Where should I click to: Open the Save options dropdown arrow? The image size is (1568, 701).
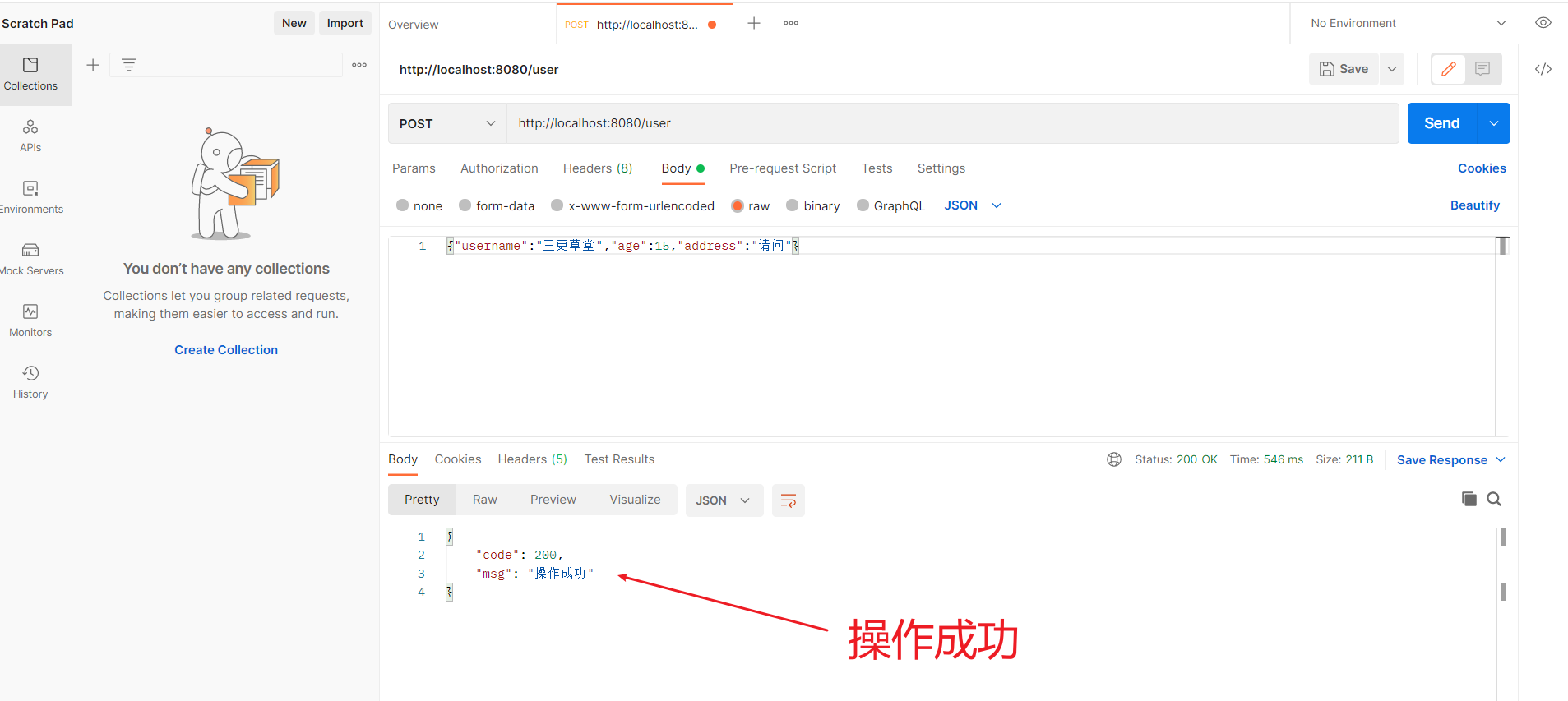tap(1392, 69)
